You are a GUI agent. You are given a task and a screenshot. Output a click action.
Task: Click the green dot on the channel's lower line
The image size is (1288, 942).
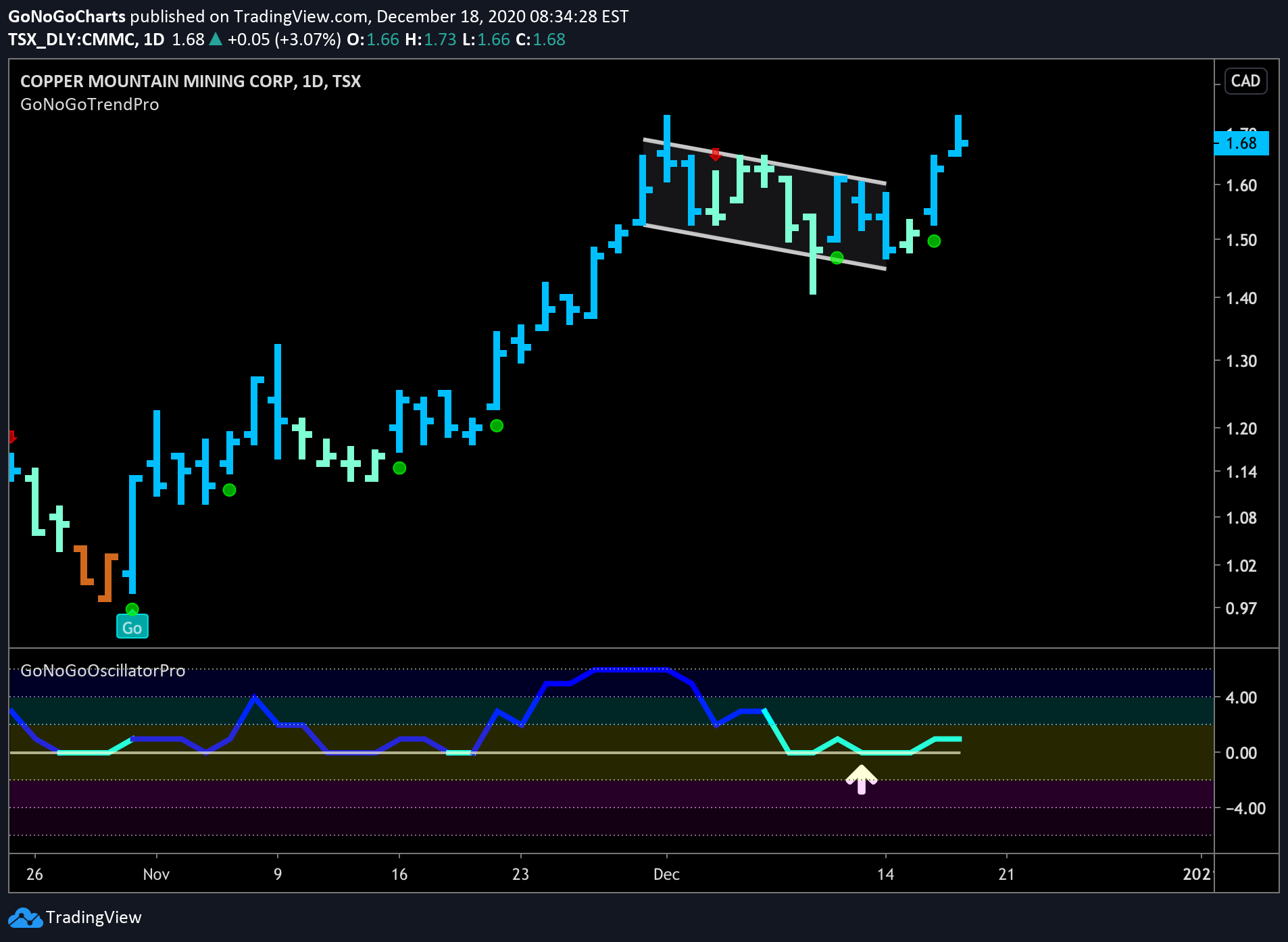pyautogui.click(x=837, y=257)
